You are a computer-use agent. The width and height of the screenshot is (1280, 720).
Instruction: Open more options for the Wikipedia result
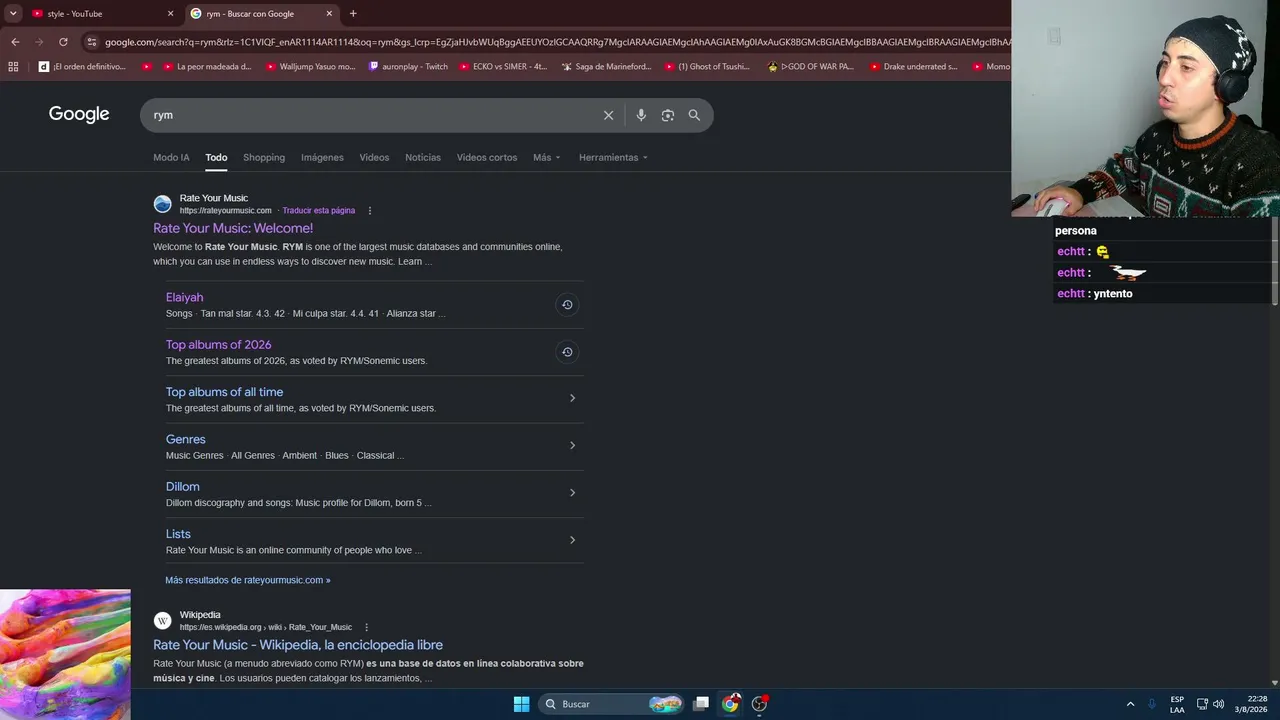point(367,627)
